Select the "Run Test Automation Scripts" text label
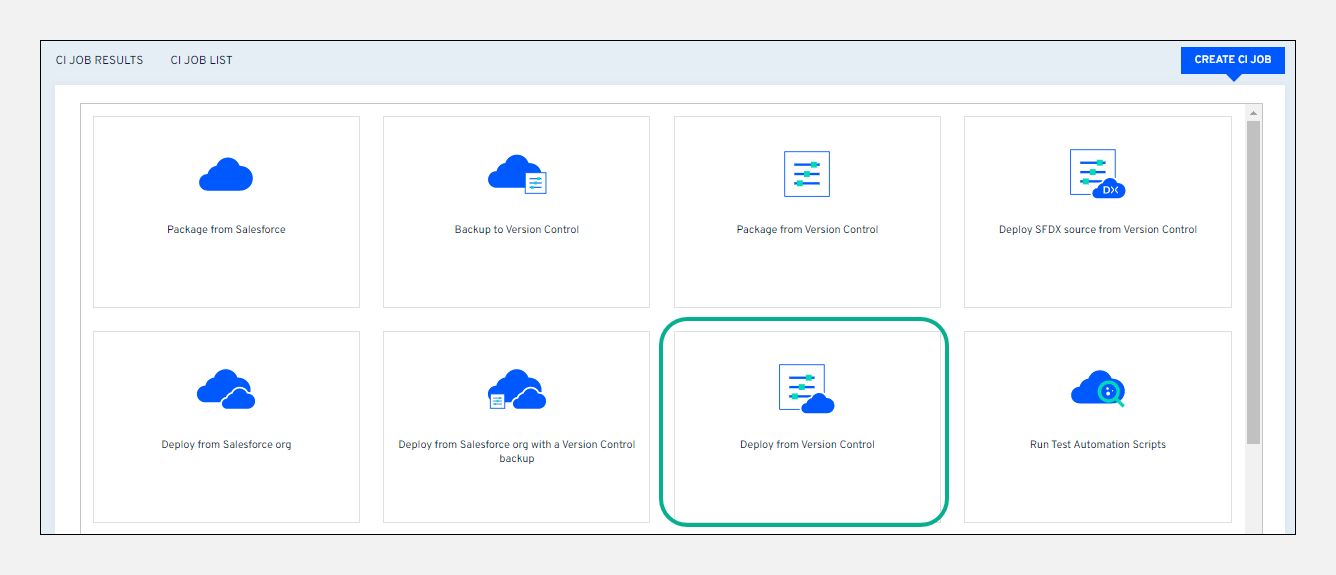Viewport: 1336px width, 575px height. [x=1097, y=445]
